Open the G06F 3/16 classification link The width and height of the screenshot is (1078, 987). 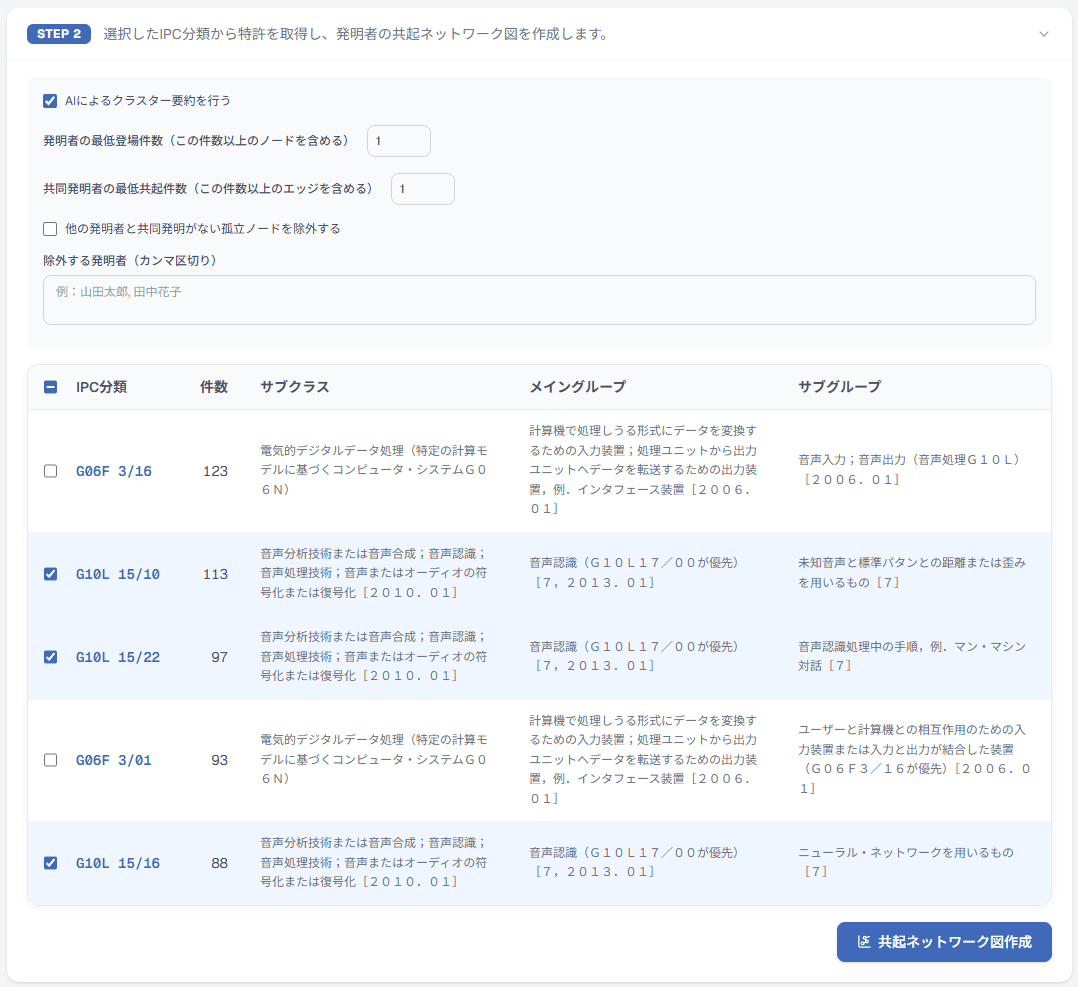tap(114, 471)
